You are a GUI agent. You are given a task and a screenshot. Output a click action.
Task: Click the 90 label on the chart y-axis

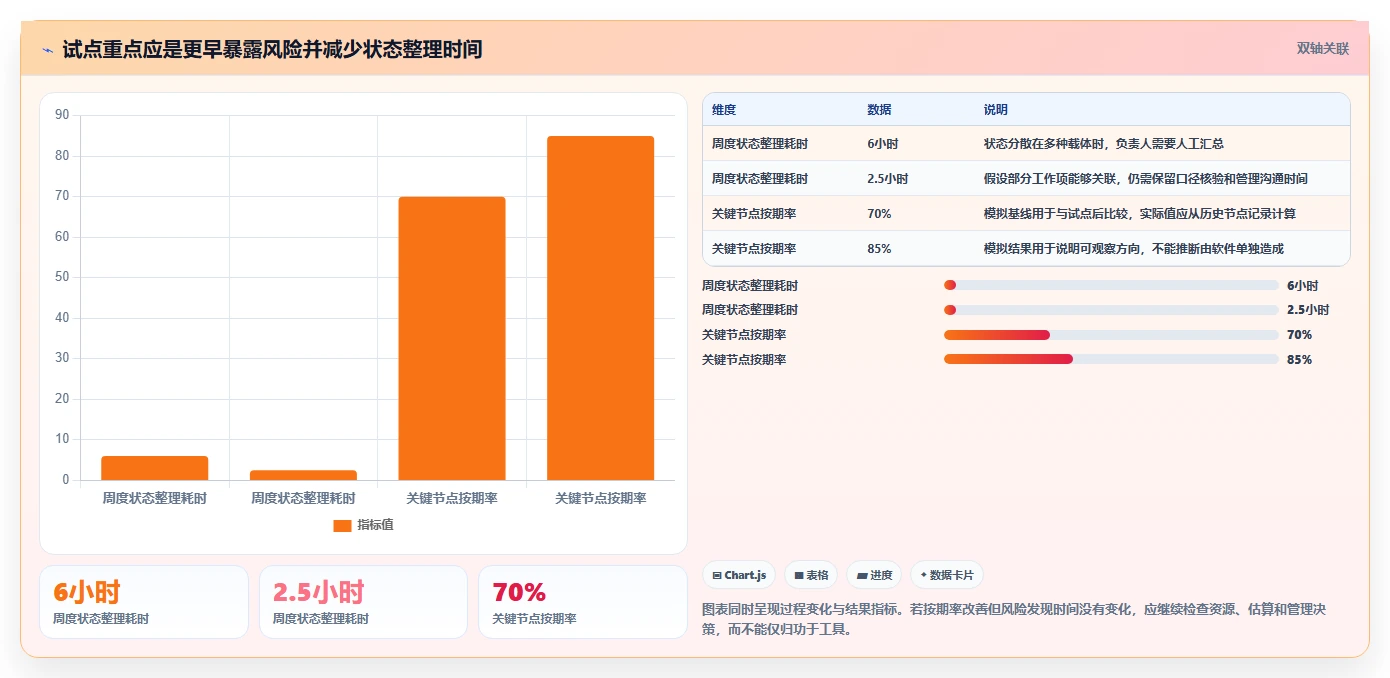(62, 115)
